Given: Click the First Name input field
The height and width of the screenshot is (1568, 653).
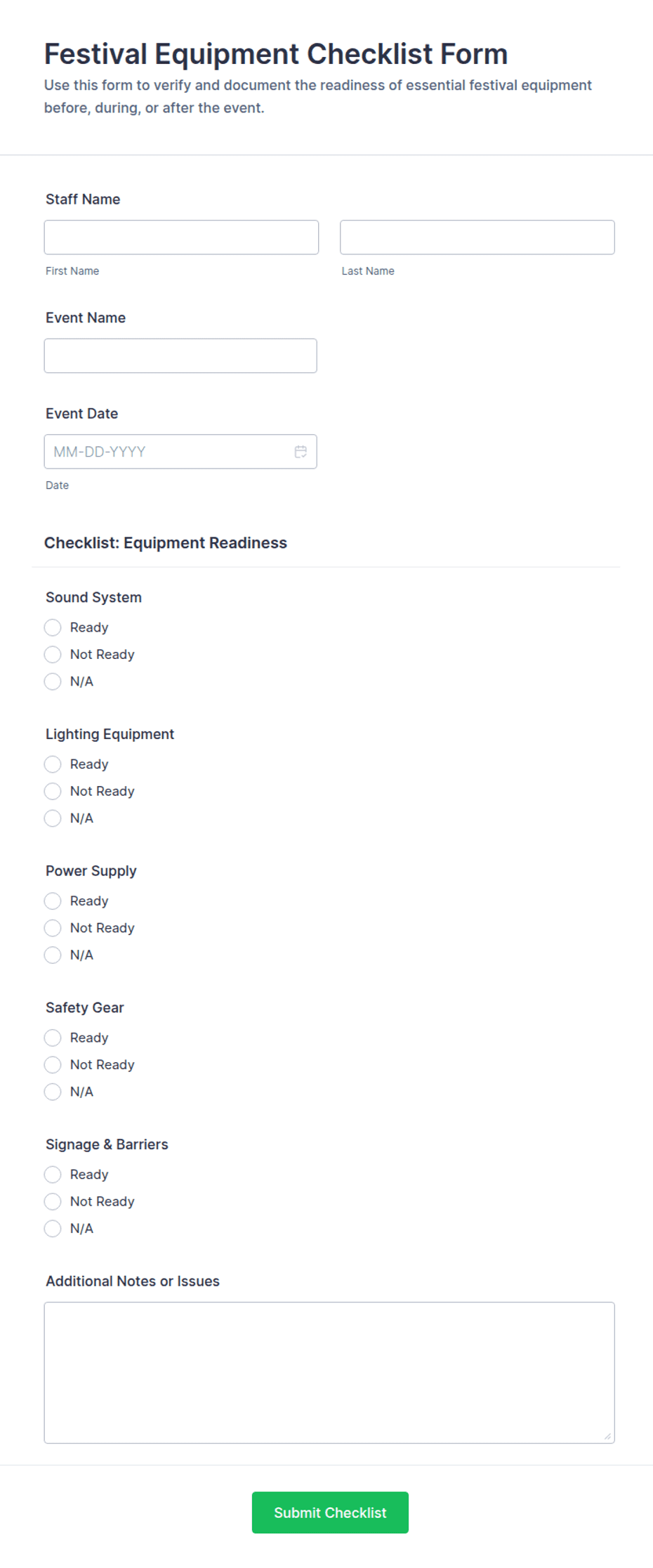Looking at the screenshot, I should (181, 237).
